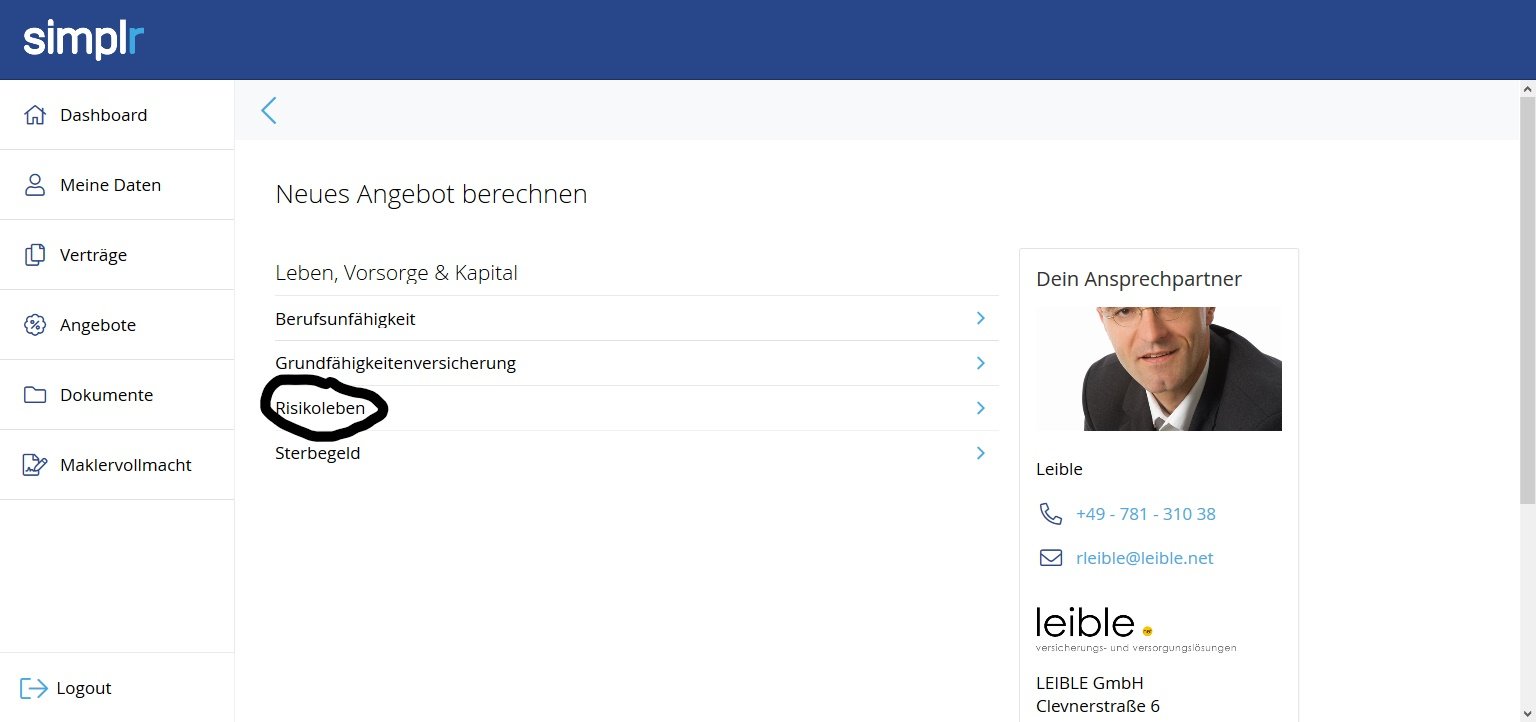Viewport: 1536px width, 722px height.
Task: Click the Dashboard house icon
Action: point(35,115)
